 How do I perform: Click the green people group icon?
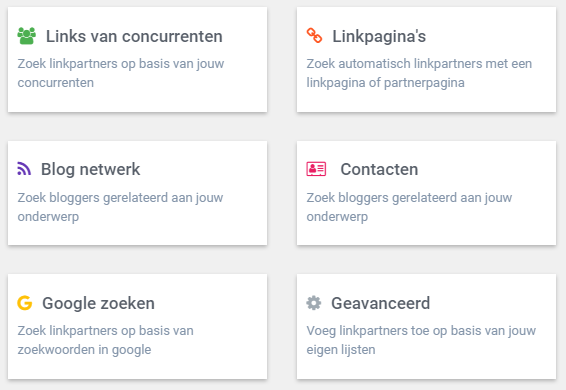tap(26, 36)
